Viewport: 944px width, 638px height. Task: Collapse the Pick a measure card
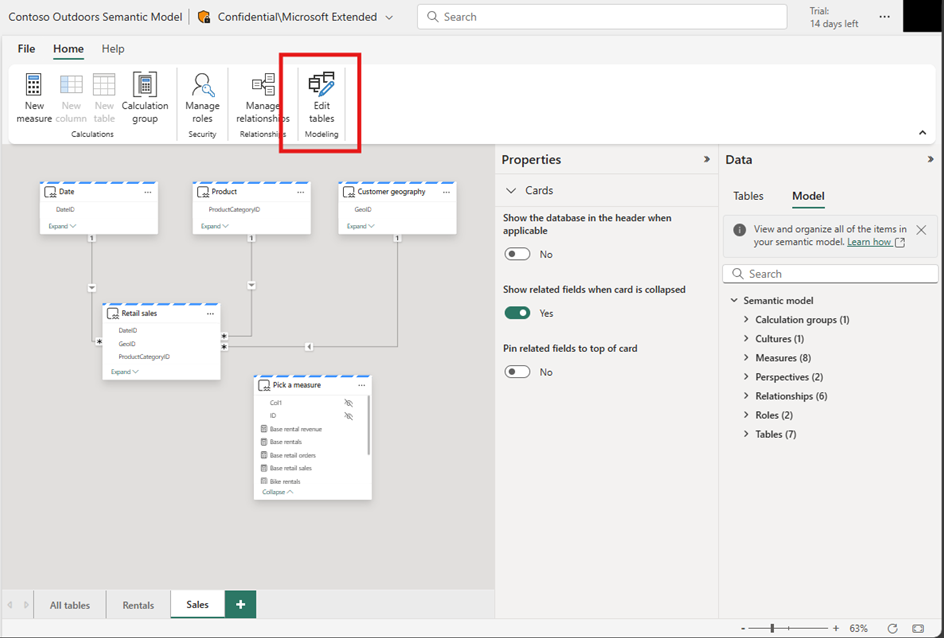coord(278,492)
